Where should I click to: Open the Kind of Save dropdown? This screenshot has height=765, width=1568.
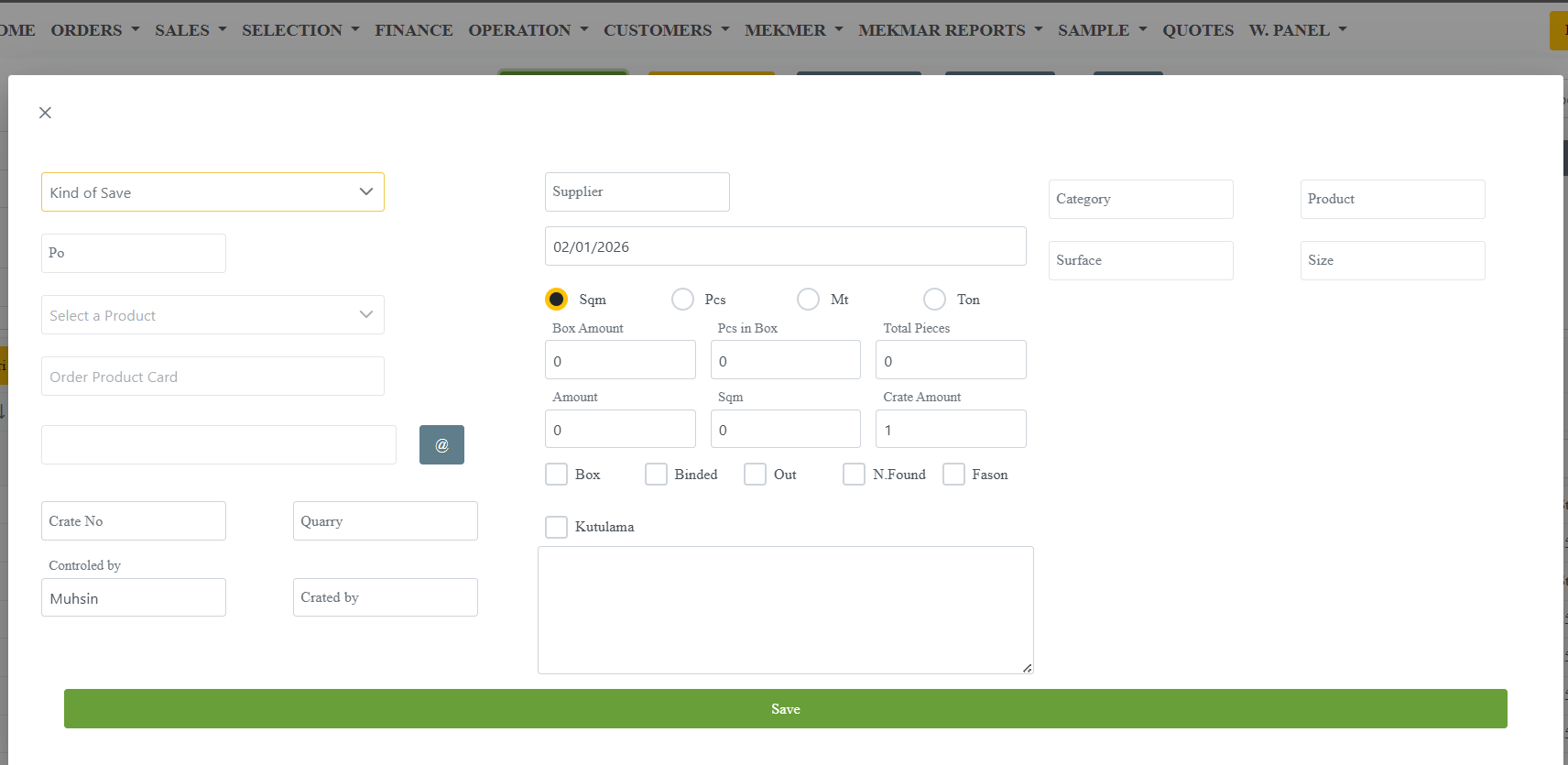pos(212,192)
